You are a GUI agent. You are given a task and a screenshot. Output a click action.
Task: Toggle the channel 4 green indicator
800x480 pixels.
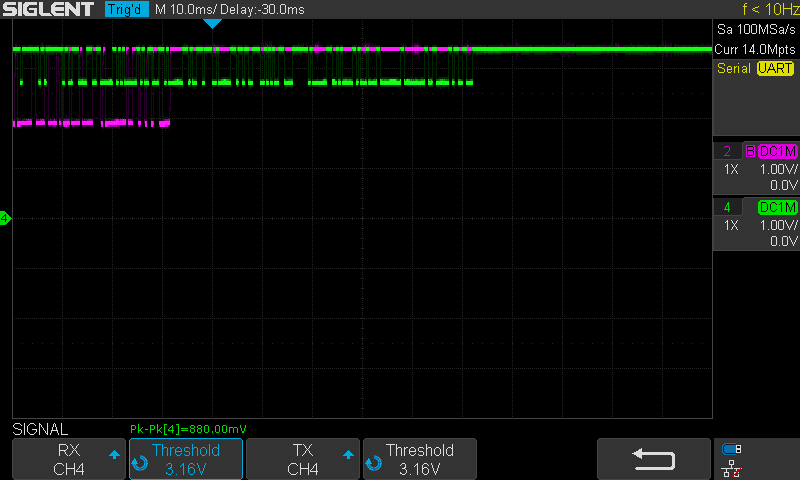pyautogui.click(x=727, y=207)
